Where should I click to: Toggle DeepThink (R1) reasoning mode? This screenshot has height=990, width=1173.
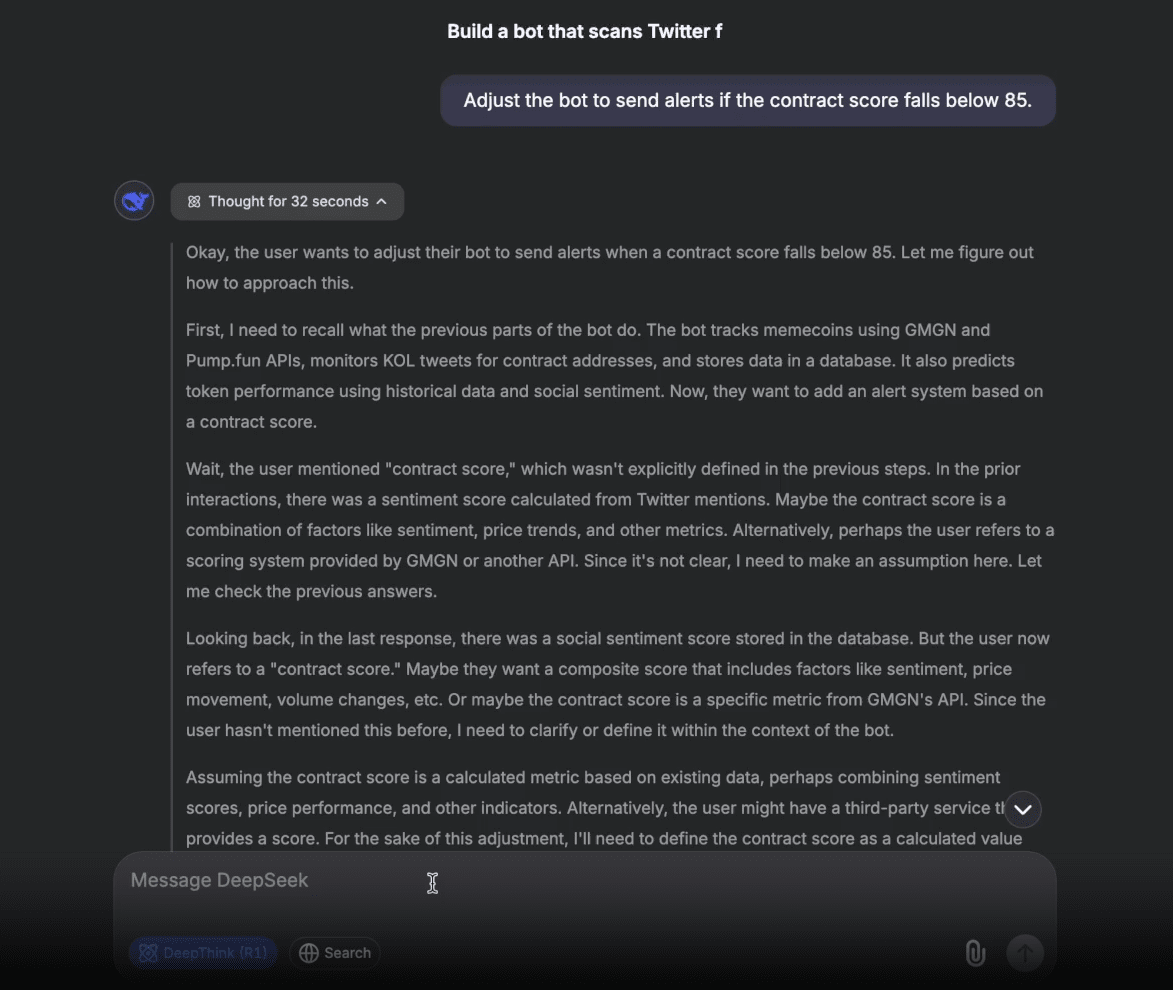point(203,953)
